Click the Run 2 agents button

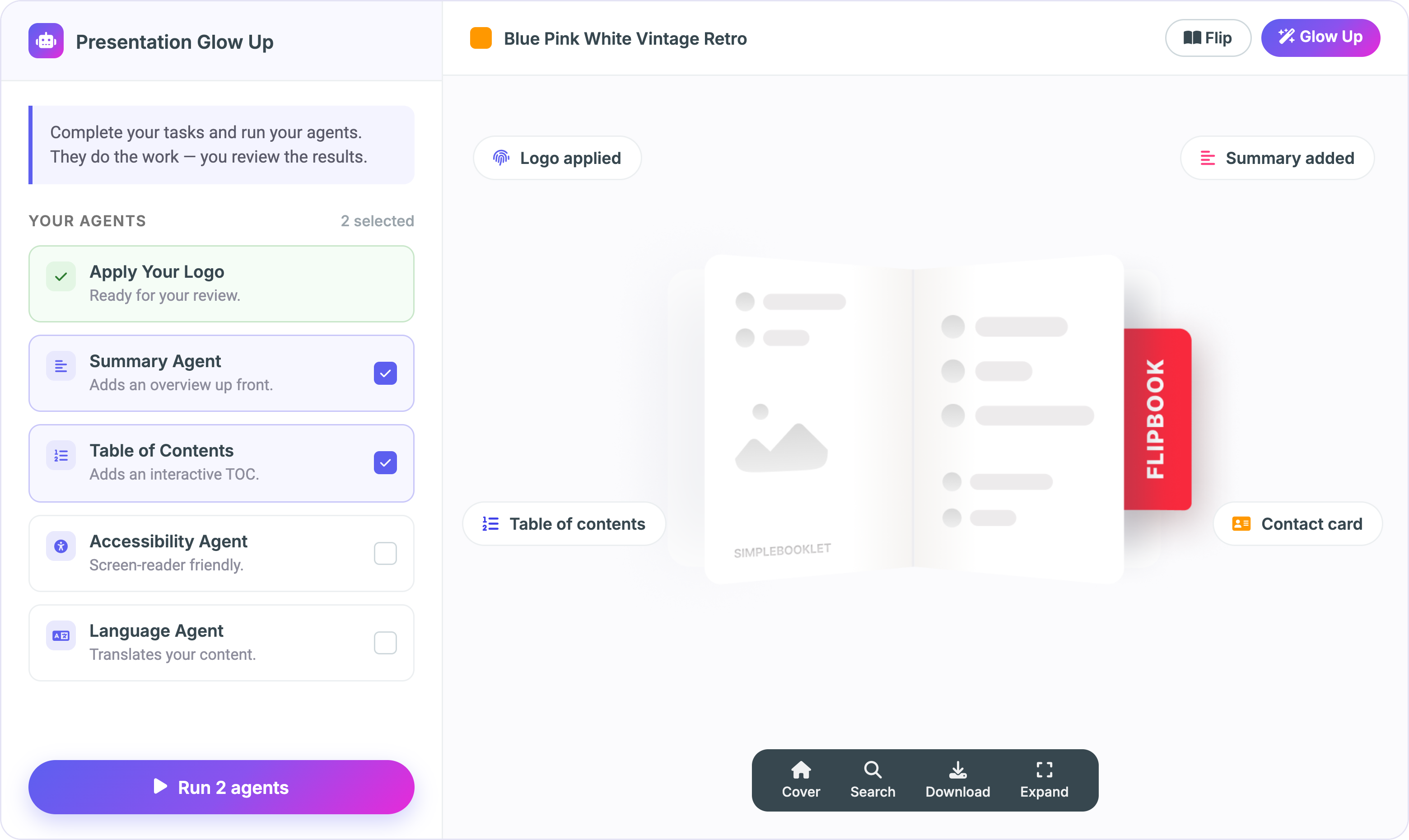point(221,787)
